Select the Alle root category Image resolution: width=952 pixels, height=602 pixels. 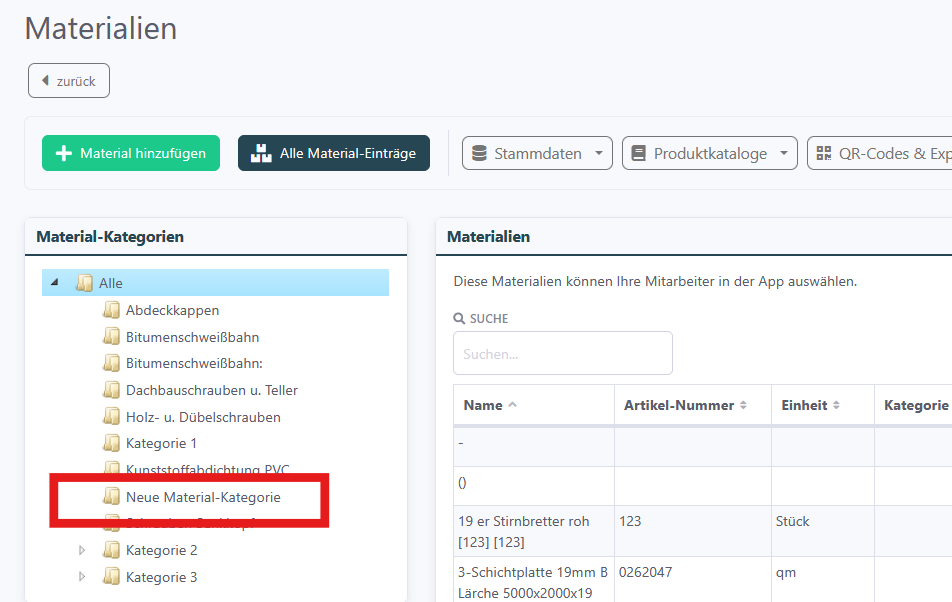point(110,283)
